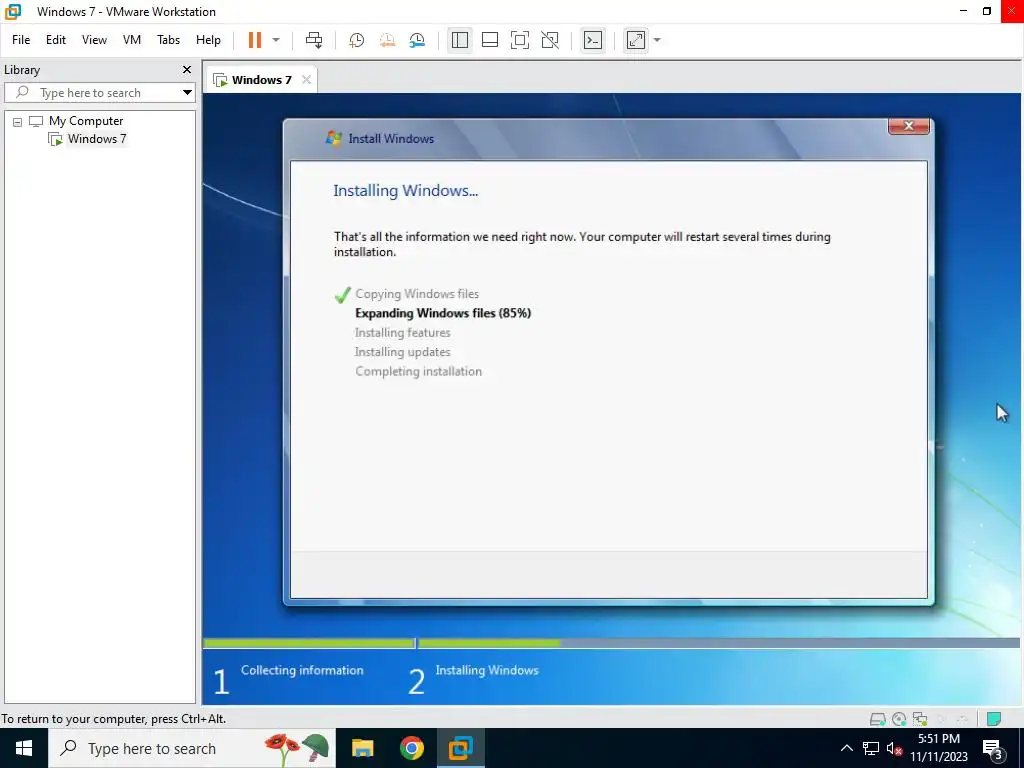Enter full screen mode icon

(520, 40)
